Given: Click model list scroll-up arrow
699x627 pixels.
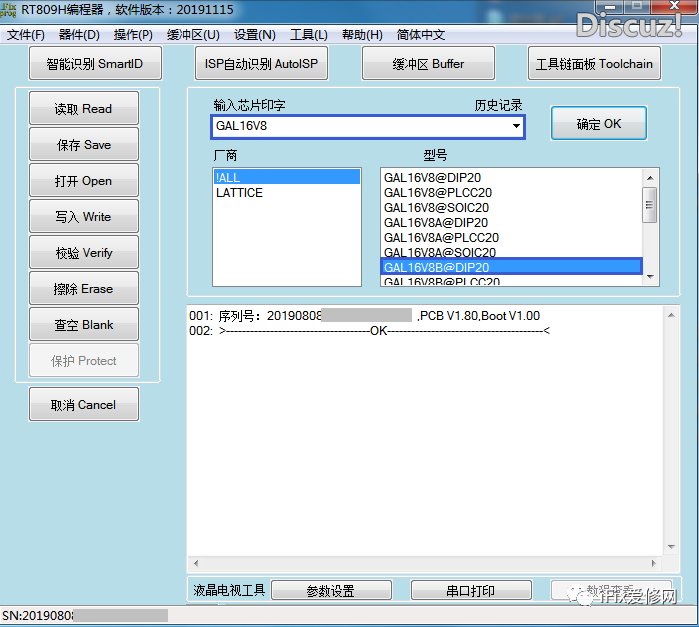Looking at the screenshot, I should pos(650,177).
